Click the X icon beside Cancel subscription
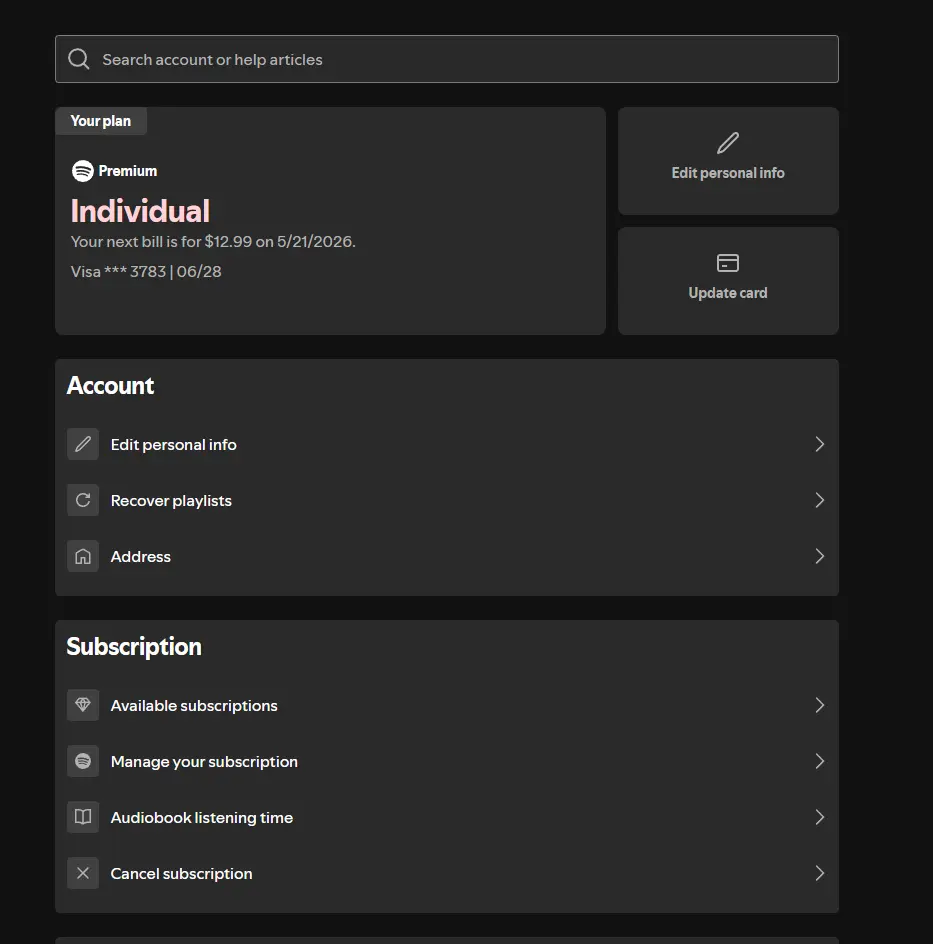933x944 pixels. tap(83, 873)
